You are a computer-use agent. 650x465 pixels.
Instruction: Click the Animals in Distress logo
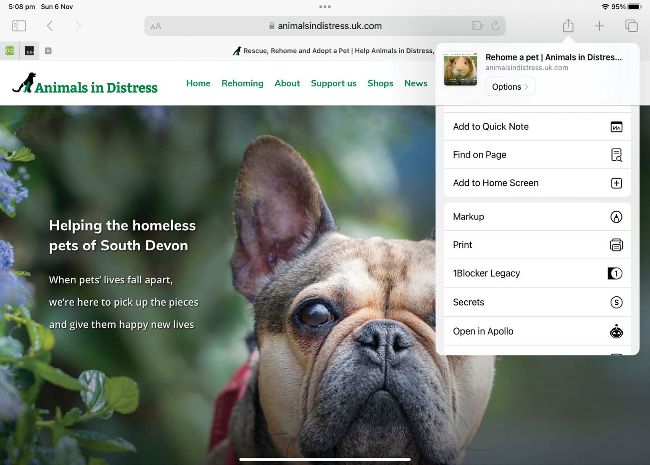85,85
